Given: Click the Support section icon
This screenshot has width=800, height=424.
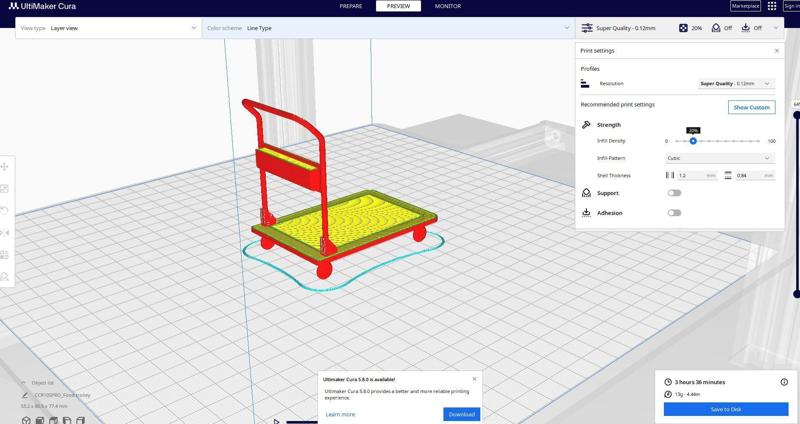Looking at the screenshot, I should [x=586, y=193].
